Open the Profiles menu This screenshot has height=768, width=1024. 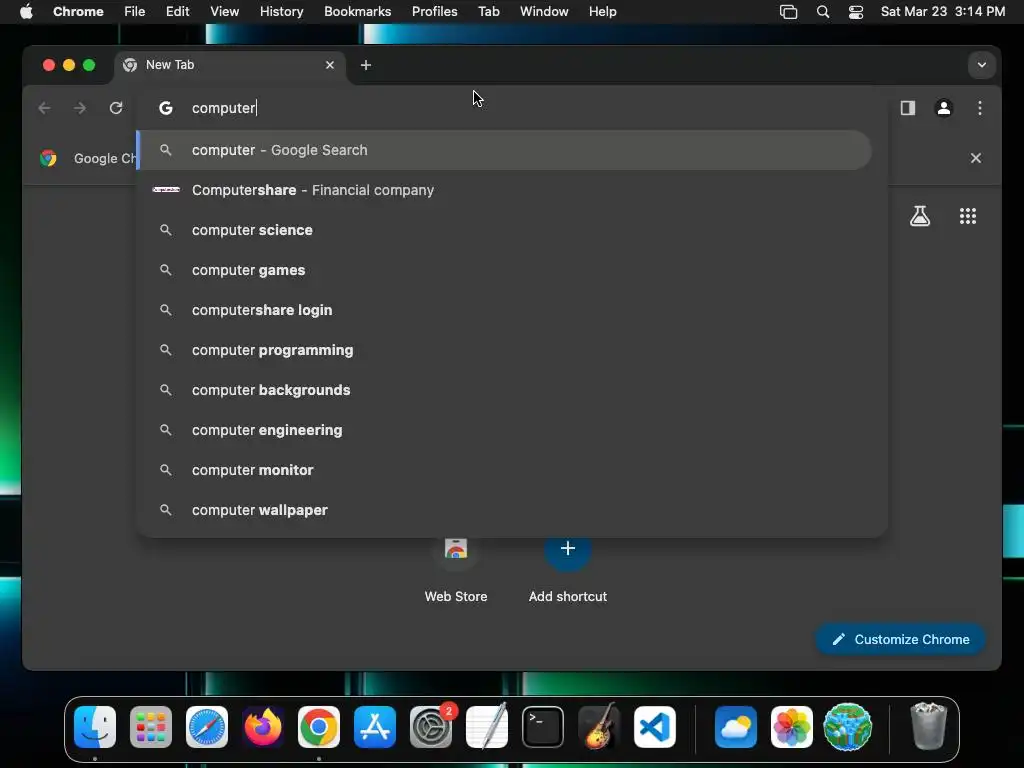[x=434, y=11]
